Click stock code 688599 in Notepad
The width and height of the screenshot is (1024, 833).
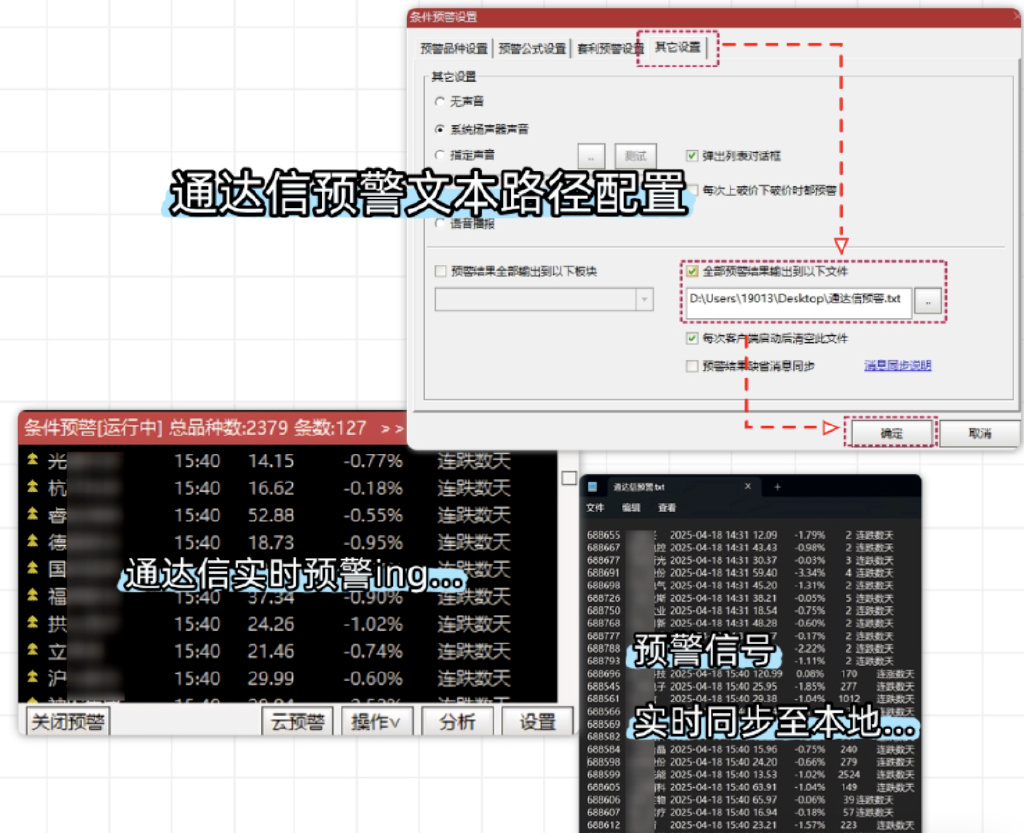pyautogui.click(x=603, y=774)
